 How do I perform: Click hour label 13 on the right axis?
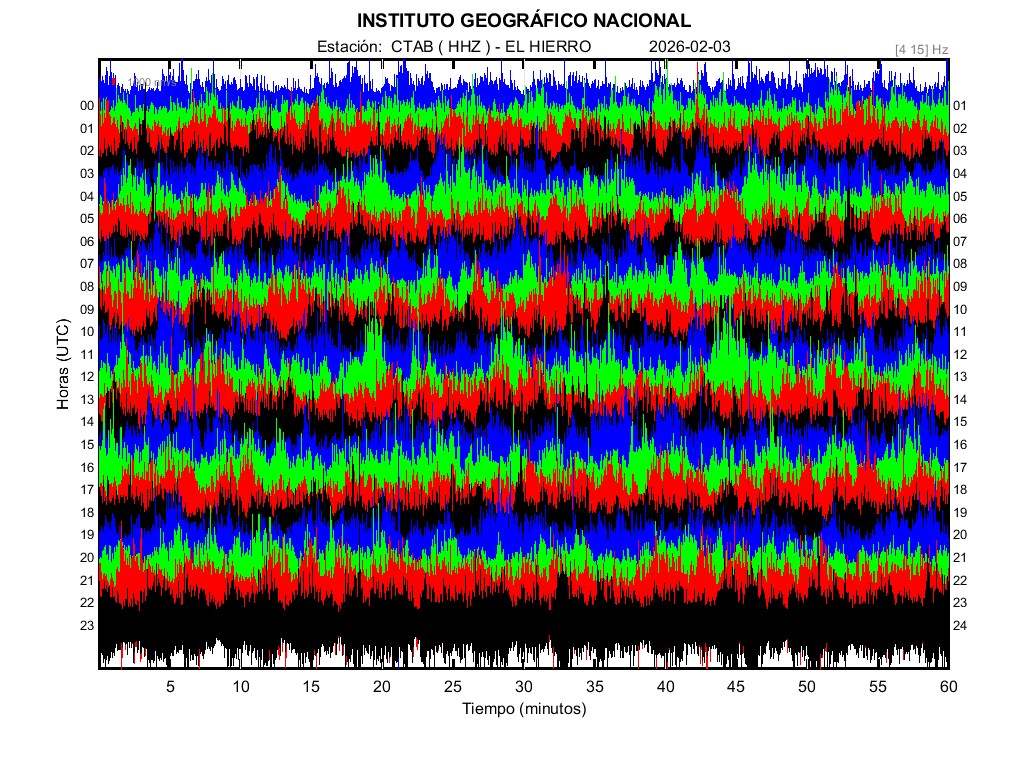tap(960, 377)
